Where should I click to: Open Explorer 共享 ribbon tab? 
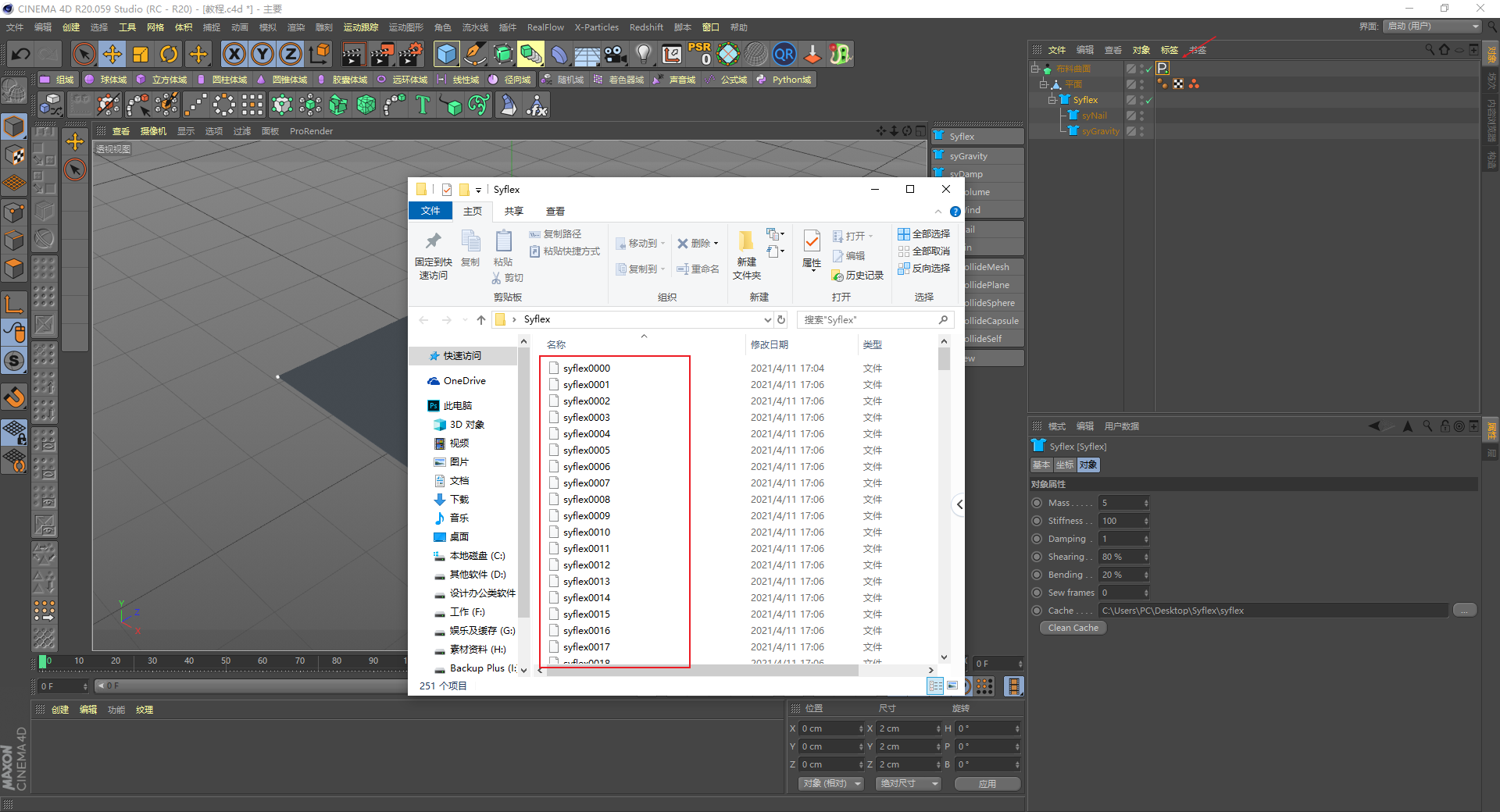point(514,212)
